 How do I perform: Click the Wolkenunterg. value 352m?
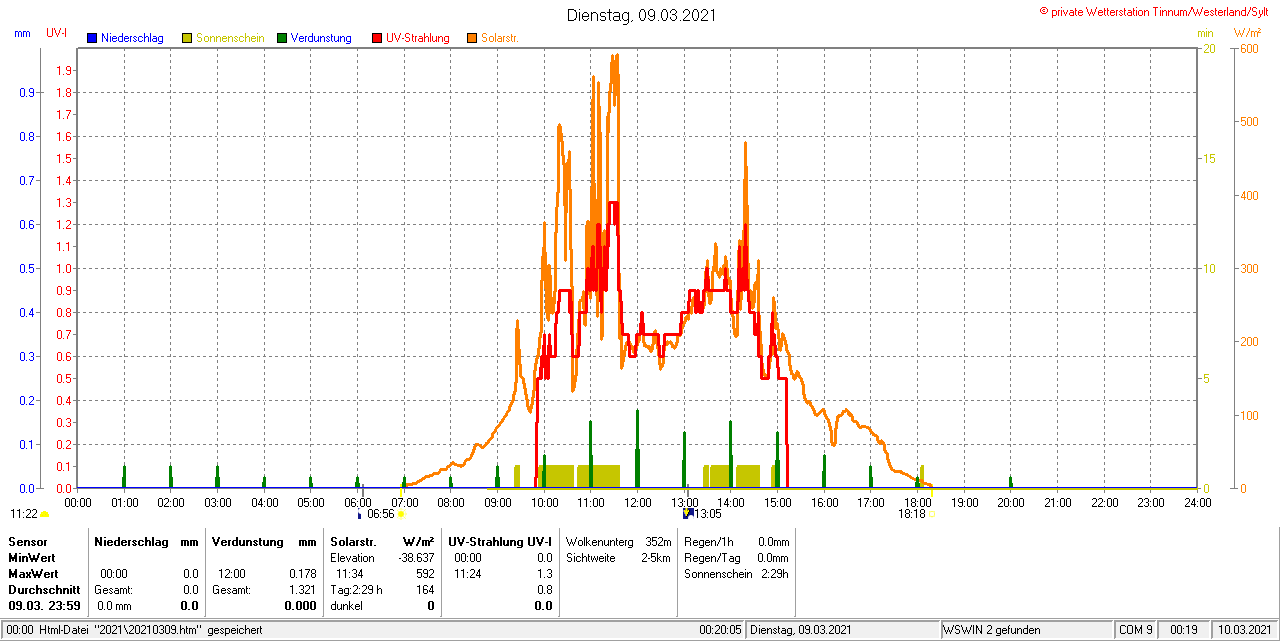[x=658, y=541]
